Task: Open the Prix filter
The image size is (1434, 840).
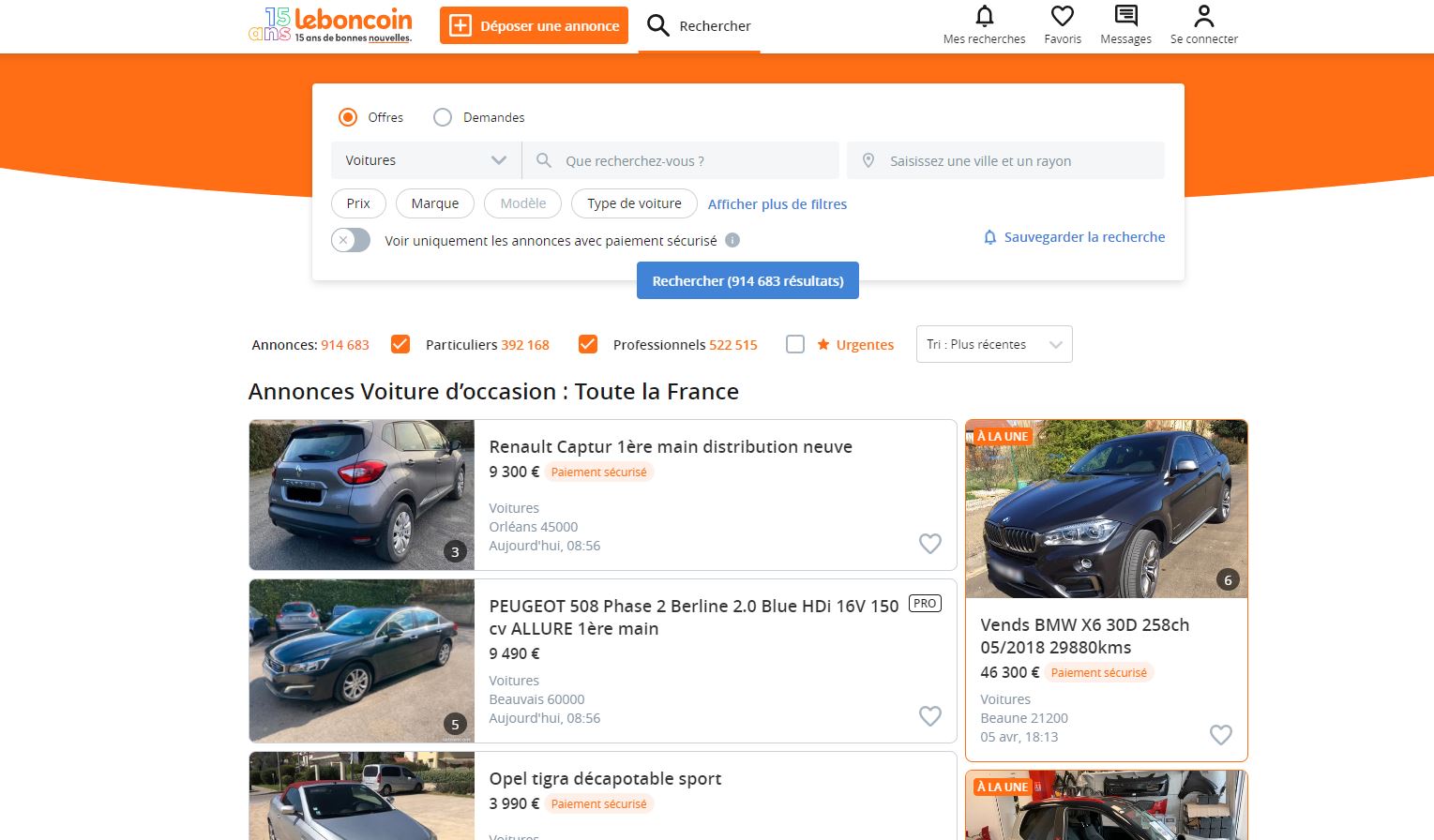Action: point(358,203)
